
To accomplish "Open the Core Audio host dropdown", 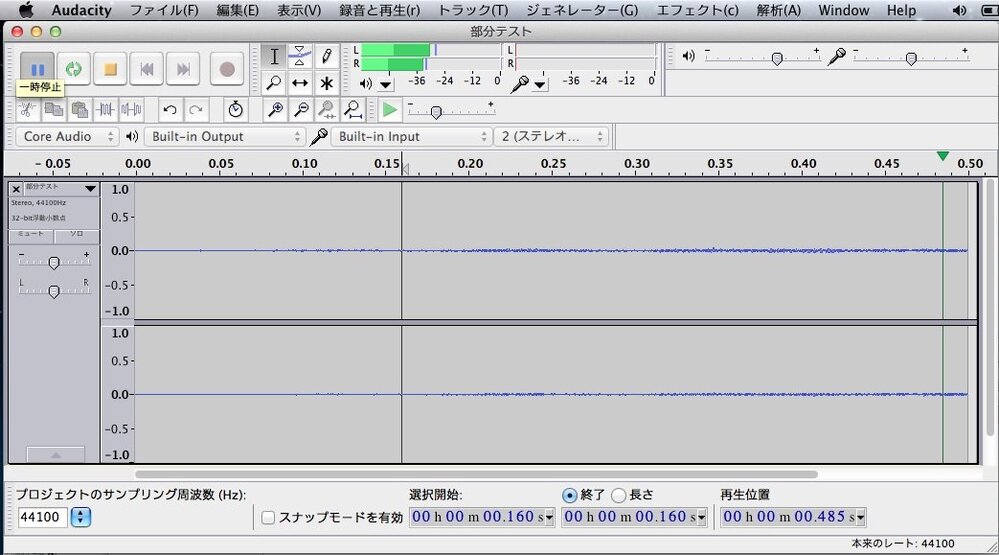I will (x=67, y=136).
